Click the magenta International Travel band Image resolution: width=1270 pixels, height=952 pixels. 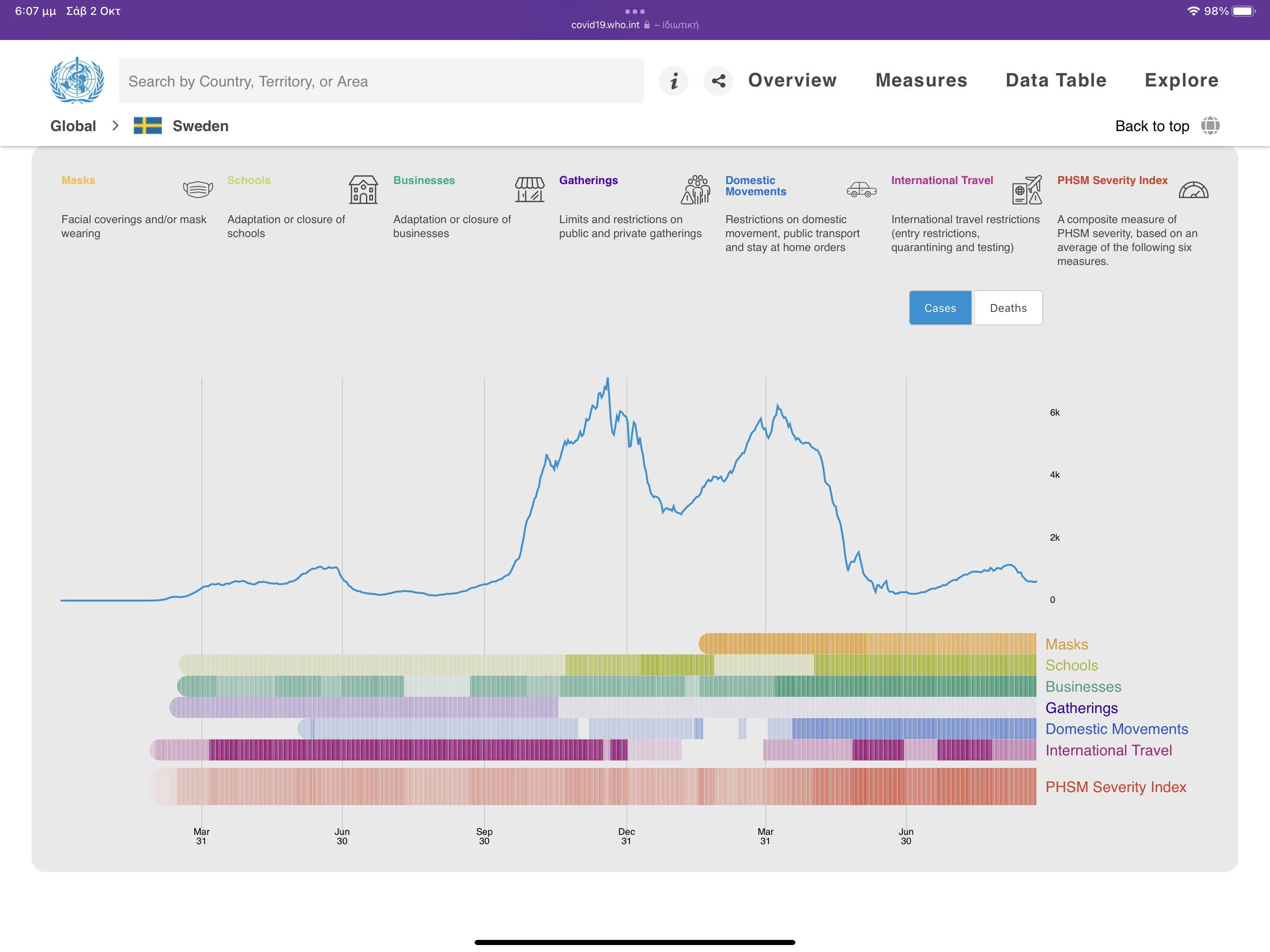(x=593, y=749)
